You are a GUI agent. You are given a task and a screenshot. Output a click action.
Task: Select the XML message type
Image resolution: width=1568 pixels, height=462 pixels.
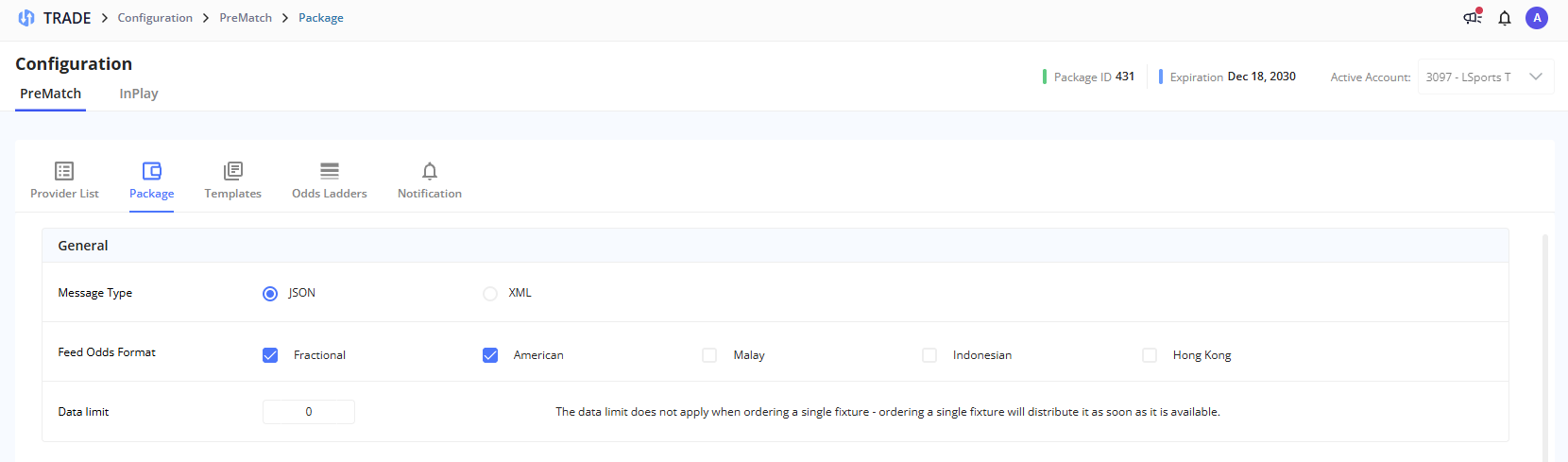point(490,294)
